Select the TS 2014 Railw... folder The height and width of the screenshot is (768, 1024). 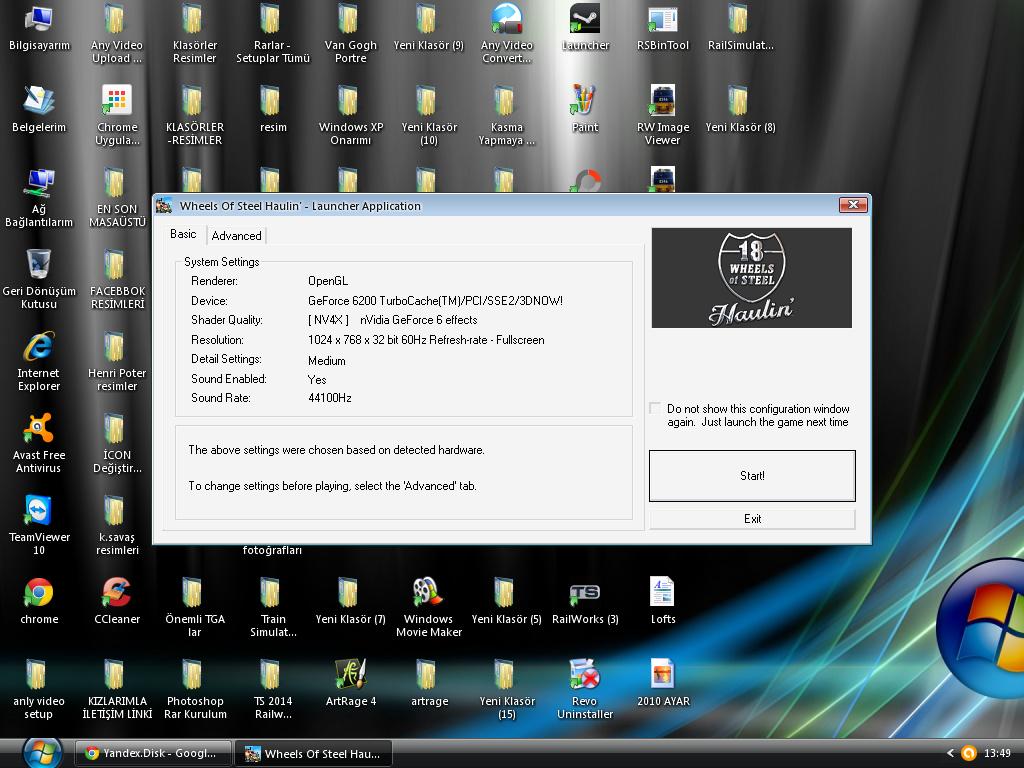click(x=273, y=690)
